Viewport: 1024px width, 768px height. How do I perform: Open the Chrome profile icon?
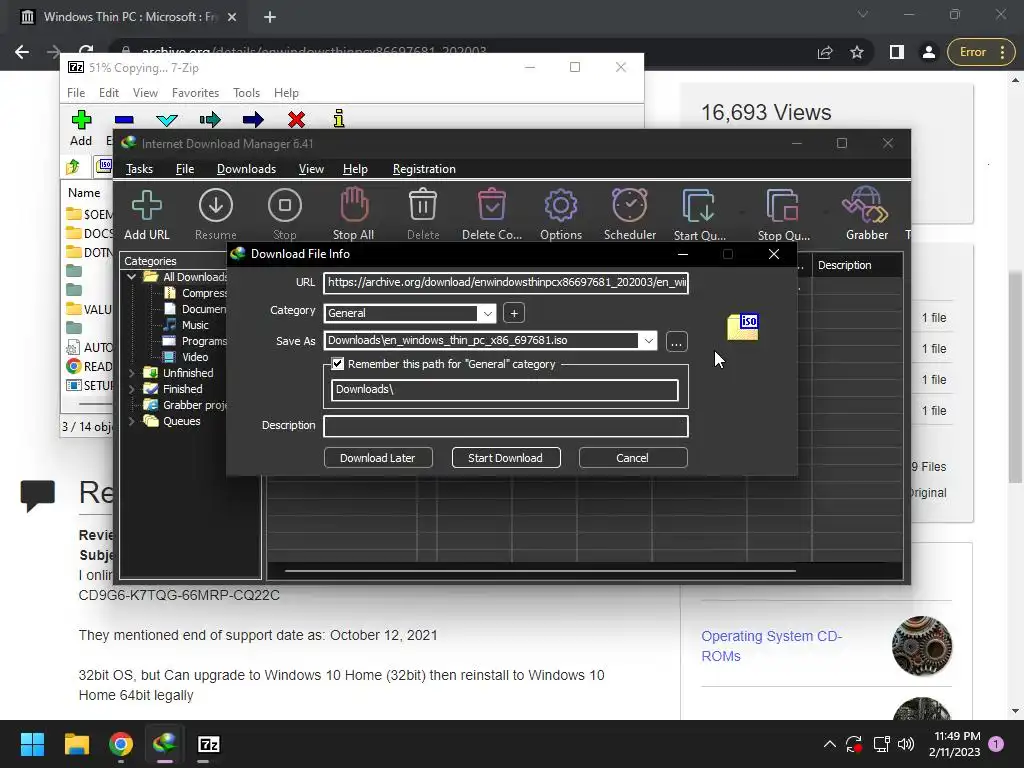pyautogui.click(x=929, y=52)
